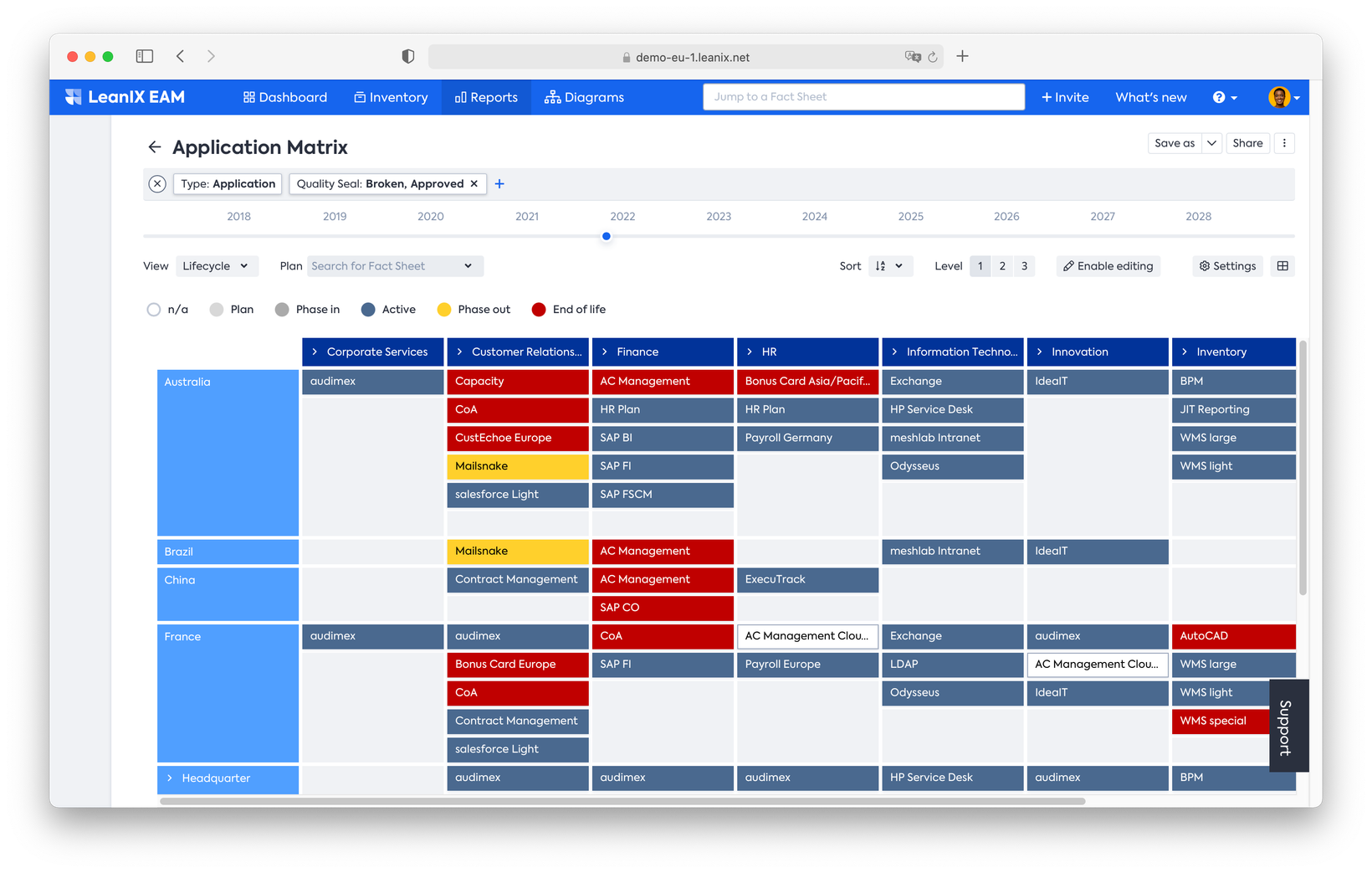Click the Brazil row header
The height and width of the screenshot is (873, 1372).
tap(228, 552)
